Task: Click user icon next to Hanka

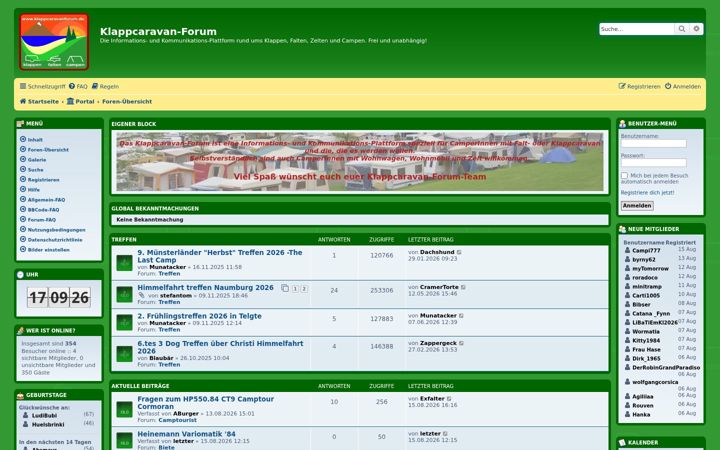Action: (x=628, y=415)
